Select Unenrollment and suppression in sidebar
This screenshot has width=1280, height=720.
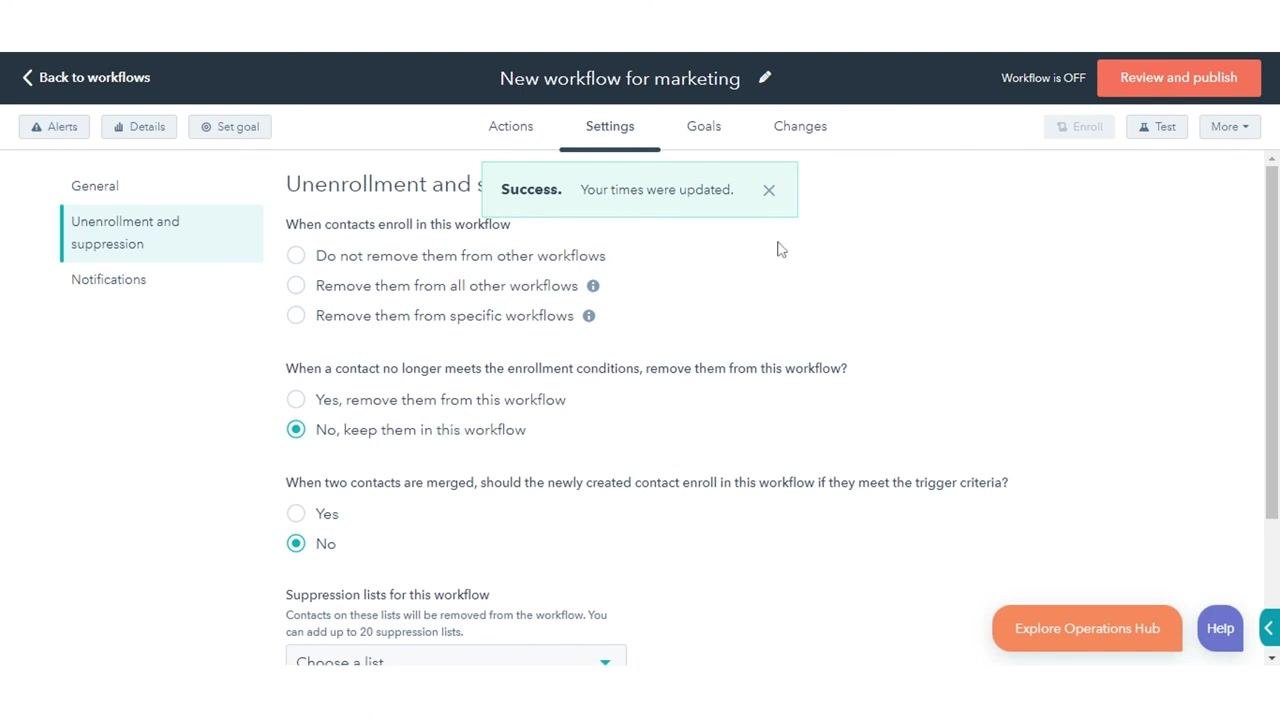(x=162, y=233)
